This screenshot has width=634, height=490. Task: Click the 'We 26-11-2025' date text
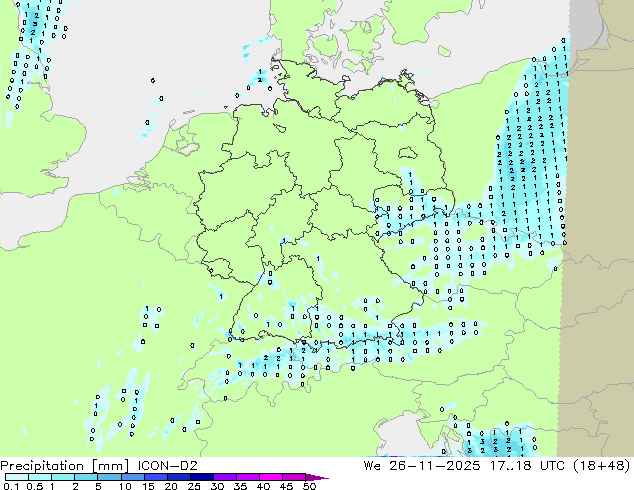click(422, 465)
